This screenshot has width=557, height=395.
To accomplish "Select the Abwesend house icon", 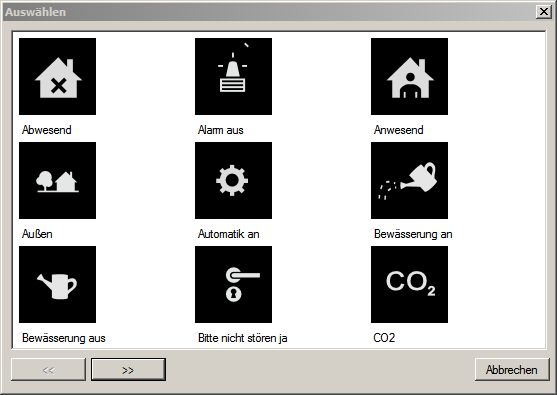I will click(58, 76).
